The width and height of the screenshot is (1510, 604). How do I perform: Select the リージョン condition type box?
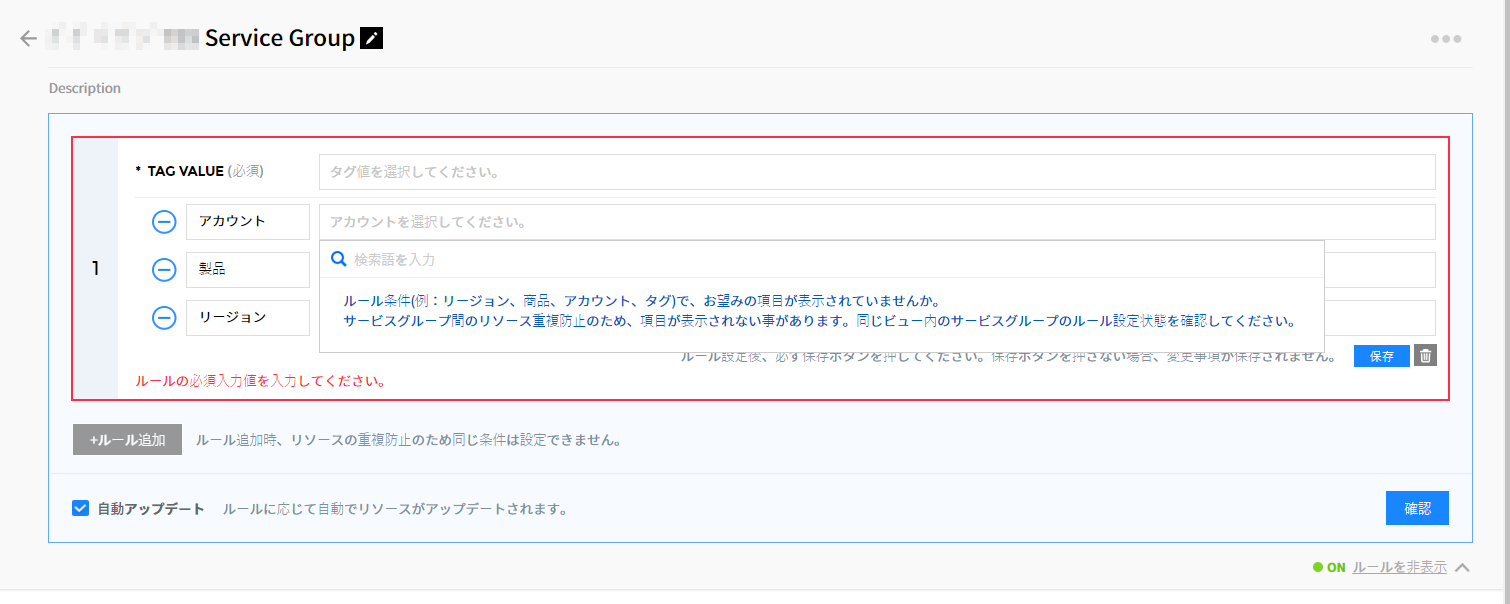[x=247, y=318]
